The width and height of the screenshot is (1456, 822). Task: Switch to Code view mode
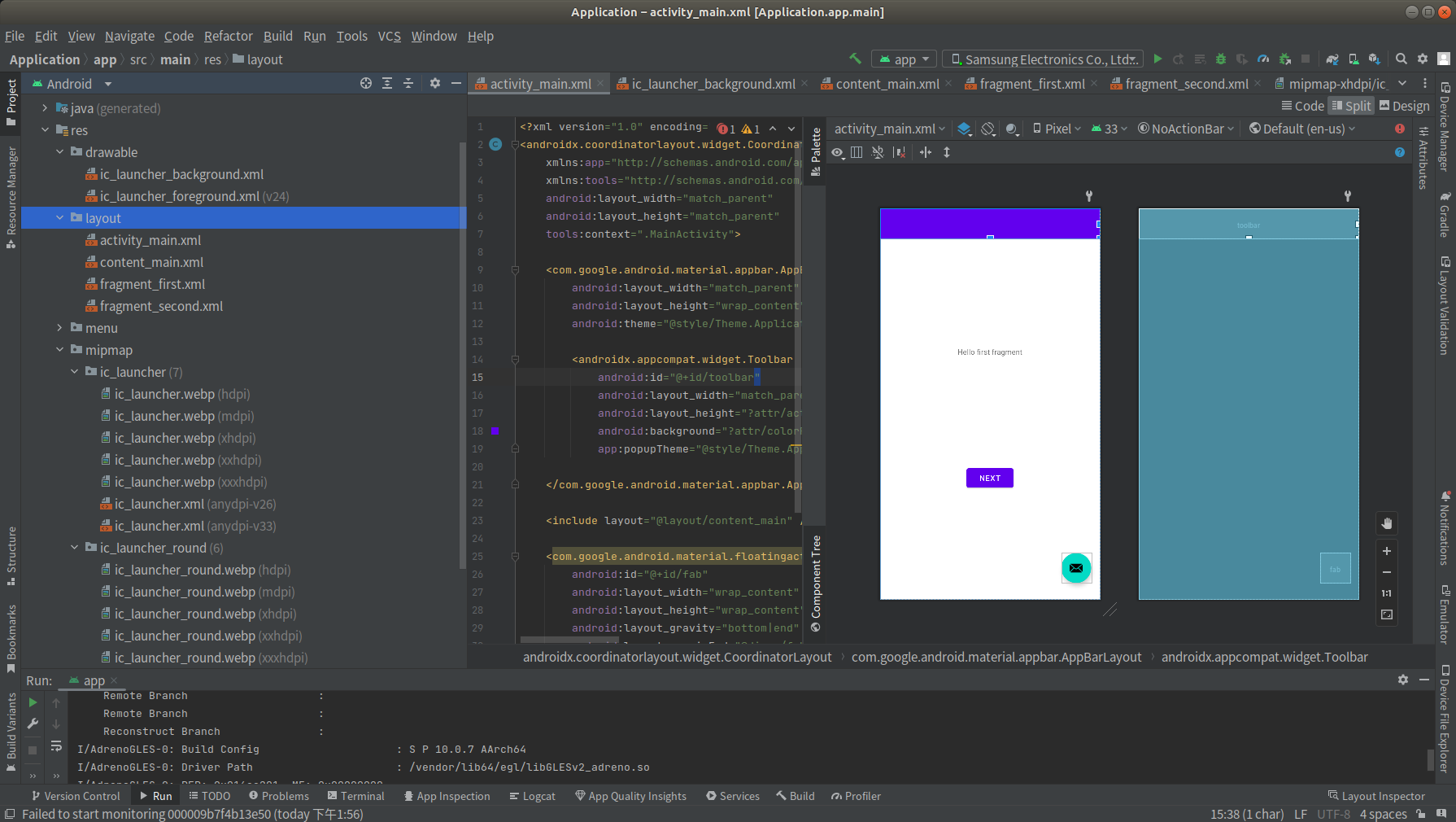tap(1302, 106)
